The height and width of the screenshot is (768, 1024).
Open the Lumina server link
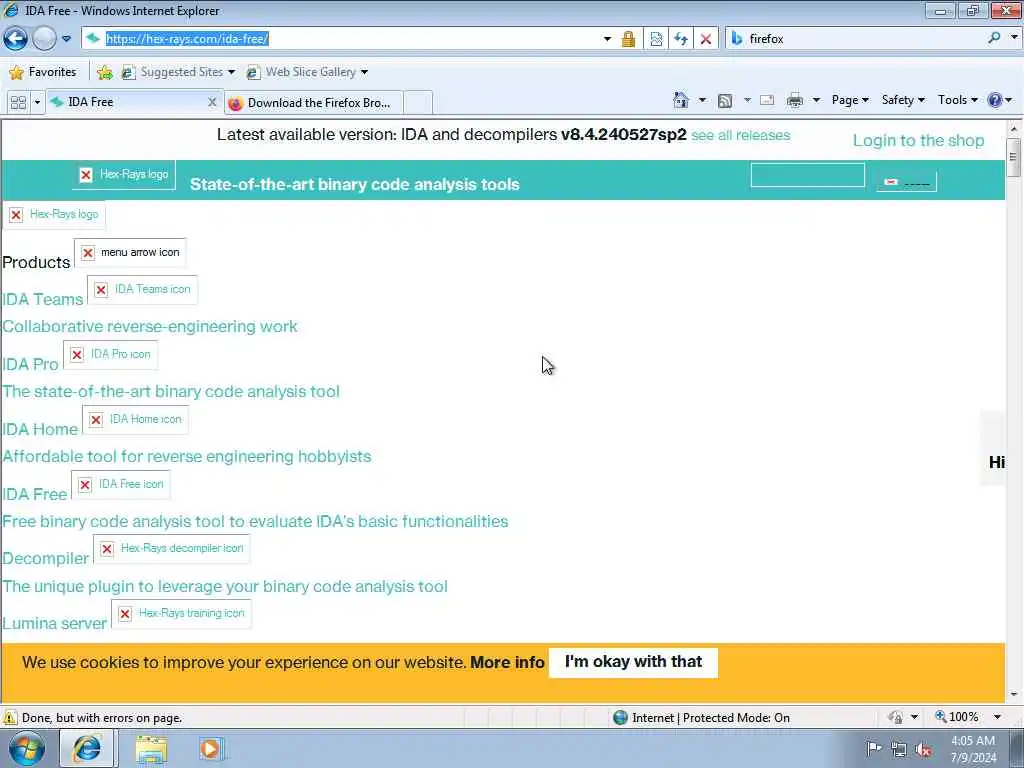point(54,623)
